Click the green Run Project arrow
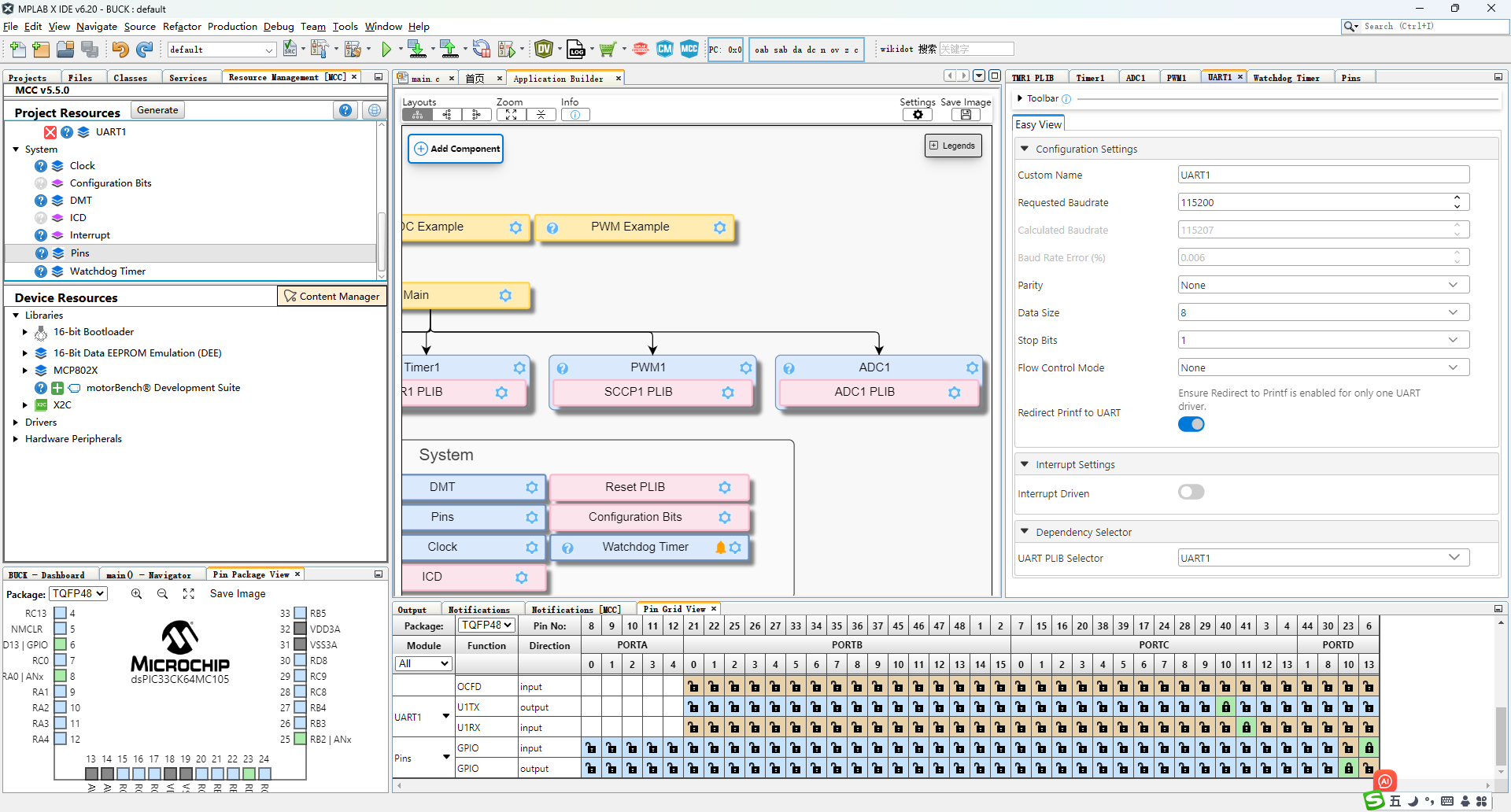 pos(386,50)
